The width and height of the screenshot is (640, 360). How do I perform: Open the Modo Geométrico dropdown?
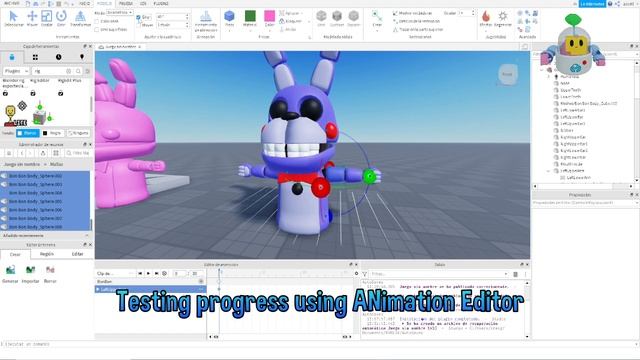point(119,13)
